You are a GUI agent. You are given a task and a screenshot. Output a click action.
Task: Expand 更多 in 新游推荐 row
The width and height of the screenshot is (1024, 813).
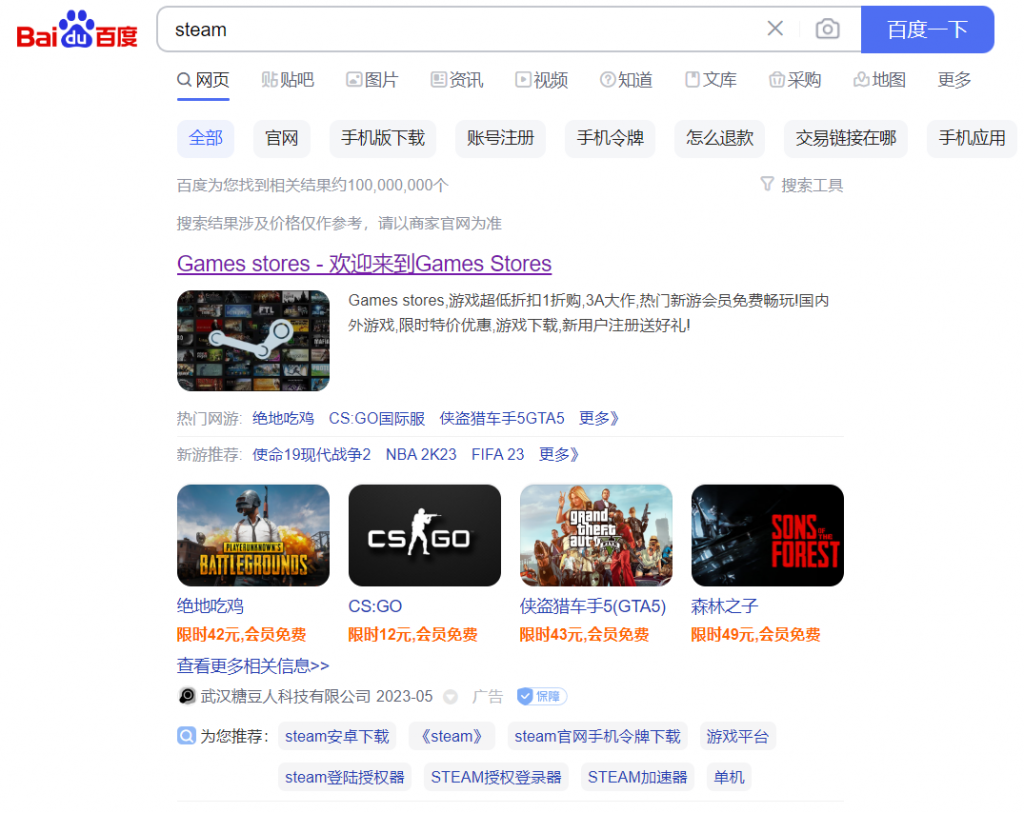(x=558, y=454)
